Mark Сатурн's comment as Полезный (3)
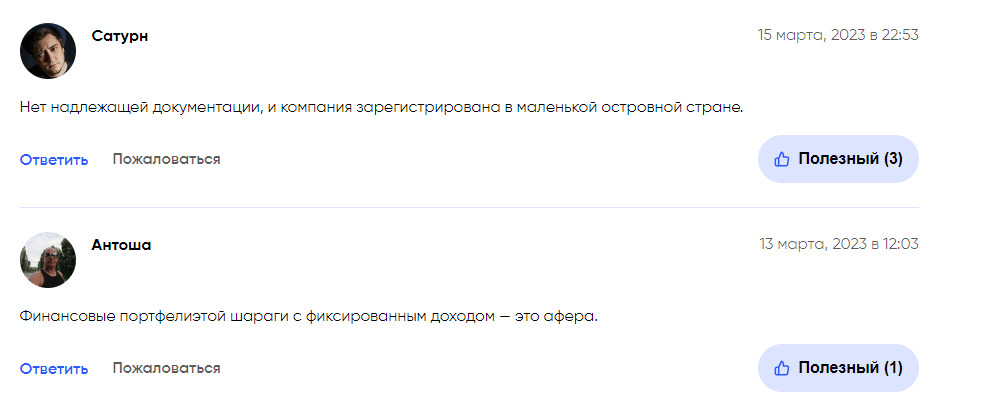 click(x=838, y=159)
